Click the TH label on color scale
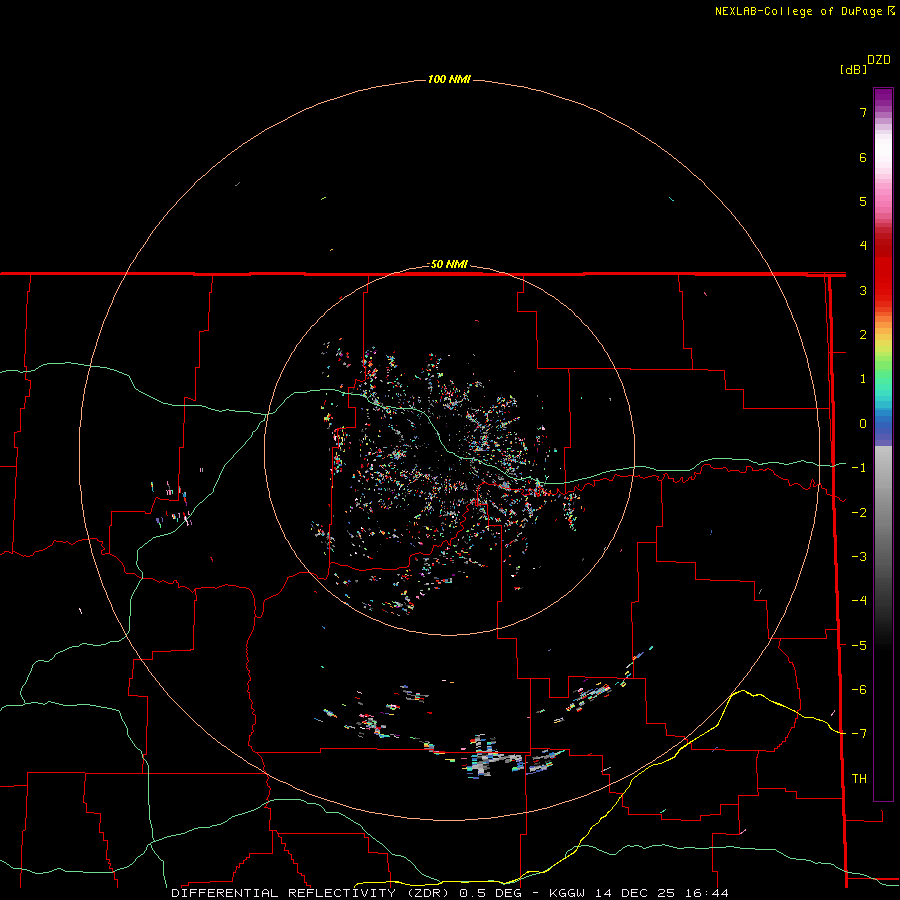 [859, 779]
